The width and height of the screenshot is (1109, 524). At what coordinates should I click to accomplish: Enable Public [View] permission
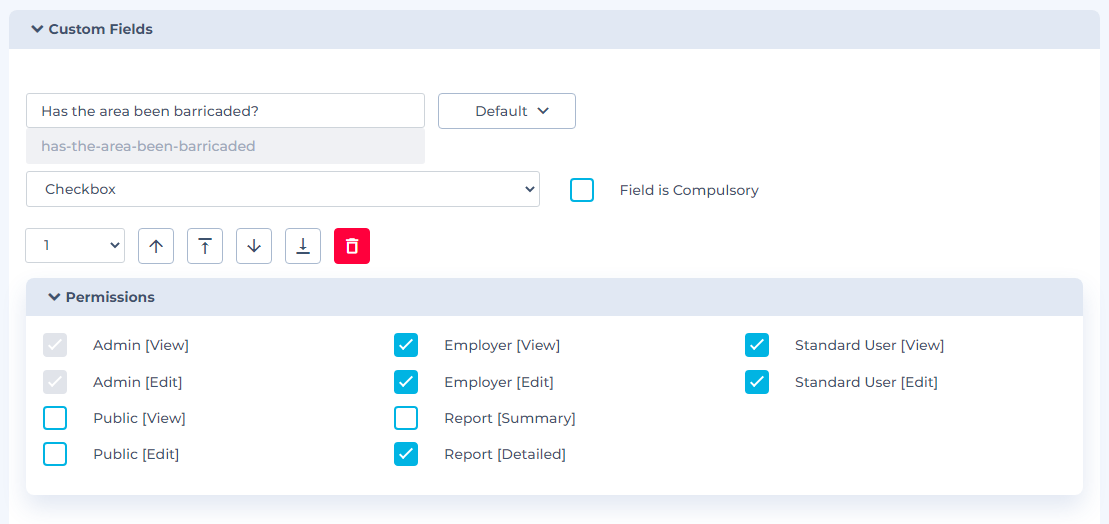point(55,418)
